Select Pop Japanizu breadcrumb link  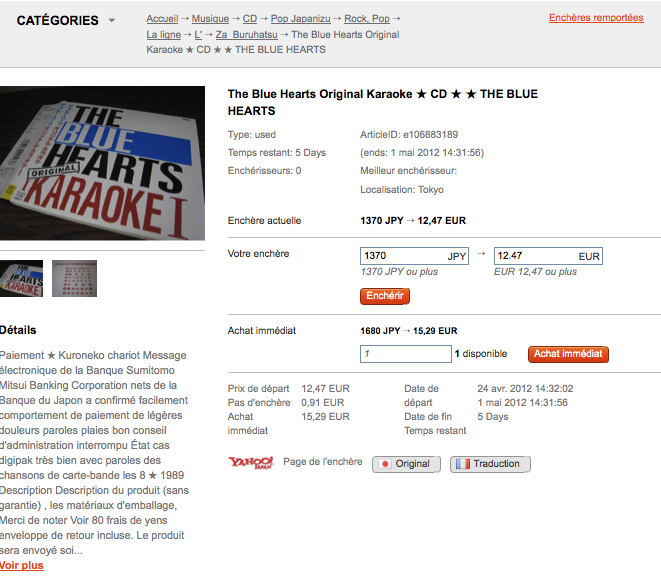click(x=301, y=19)
